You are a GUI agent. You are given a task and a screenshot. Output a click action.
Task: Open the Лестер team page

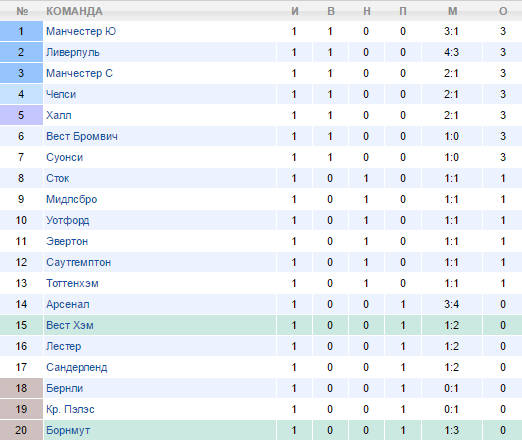[63, 346]
